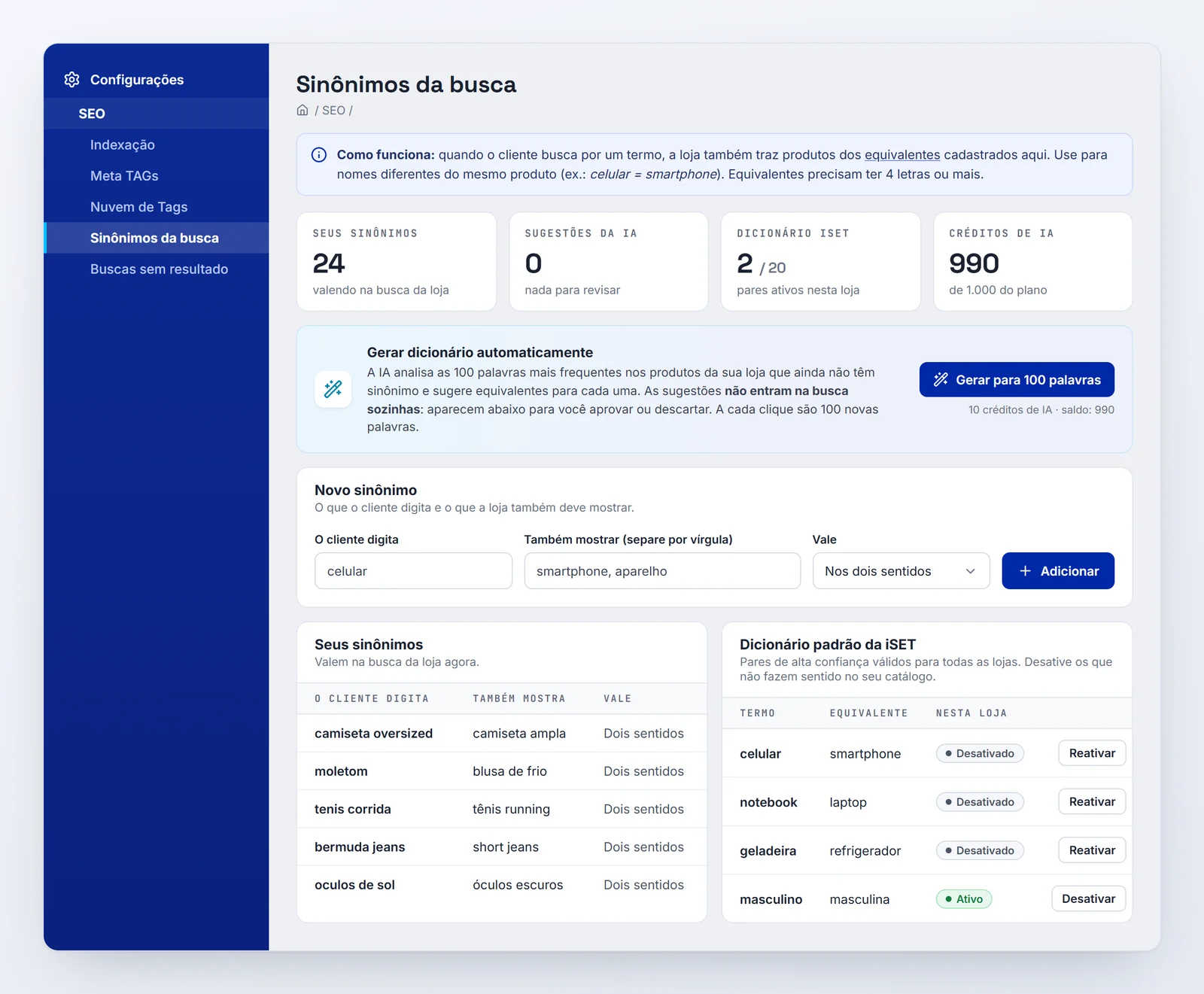The height and width of the screenshot is (994, 1204).
Task: Open Nuvem de Tags page
Action: tap(157, 207)
